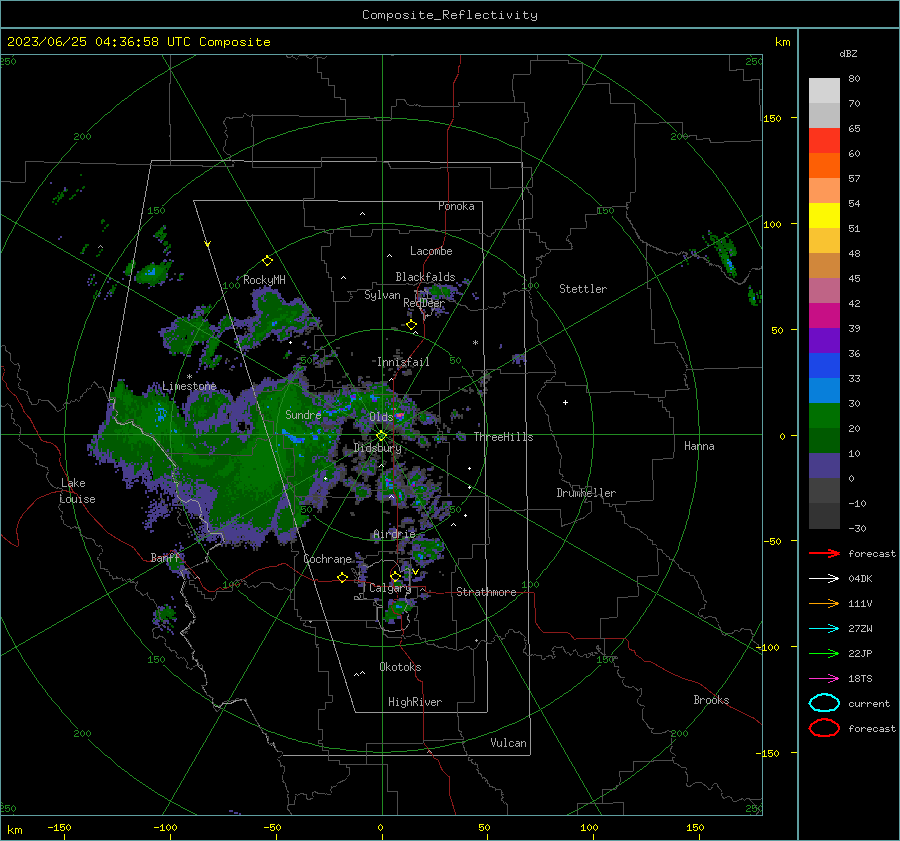The image size is (900, 841).
Task: Click the Brooks town label
Action: [711, 700]
